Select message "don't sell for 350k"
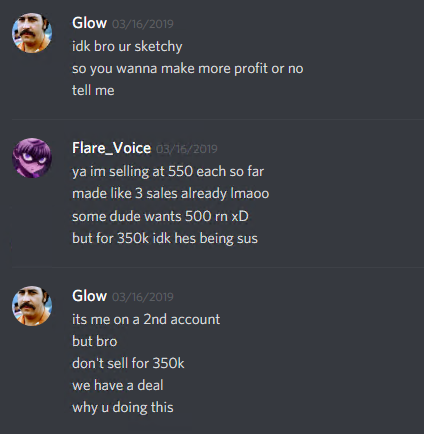 [x=128, y=363]
